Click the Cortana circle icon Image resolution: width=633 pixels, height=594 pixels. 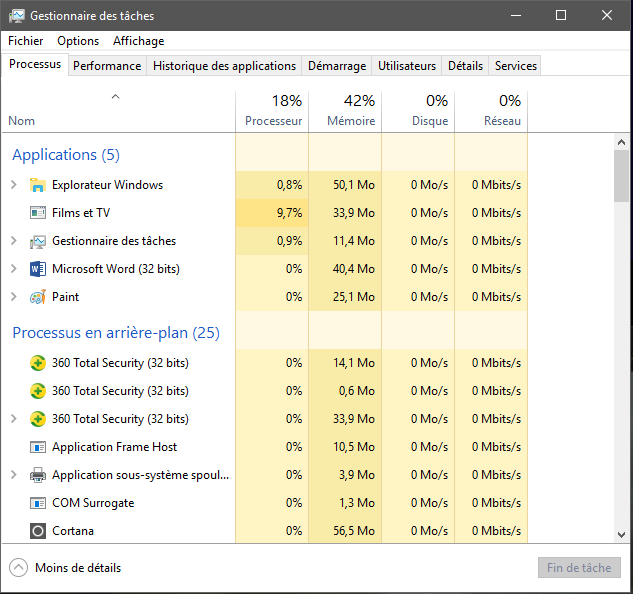point(38,531)
